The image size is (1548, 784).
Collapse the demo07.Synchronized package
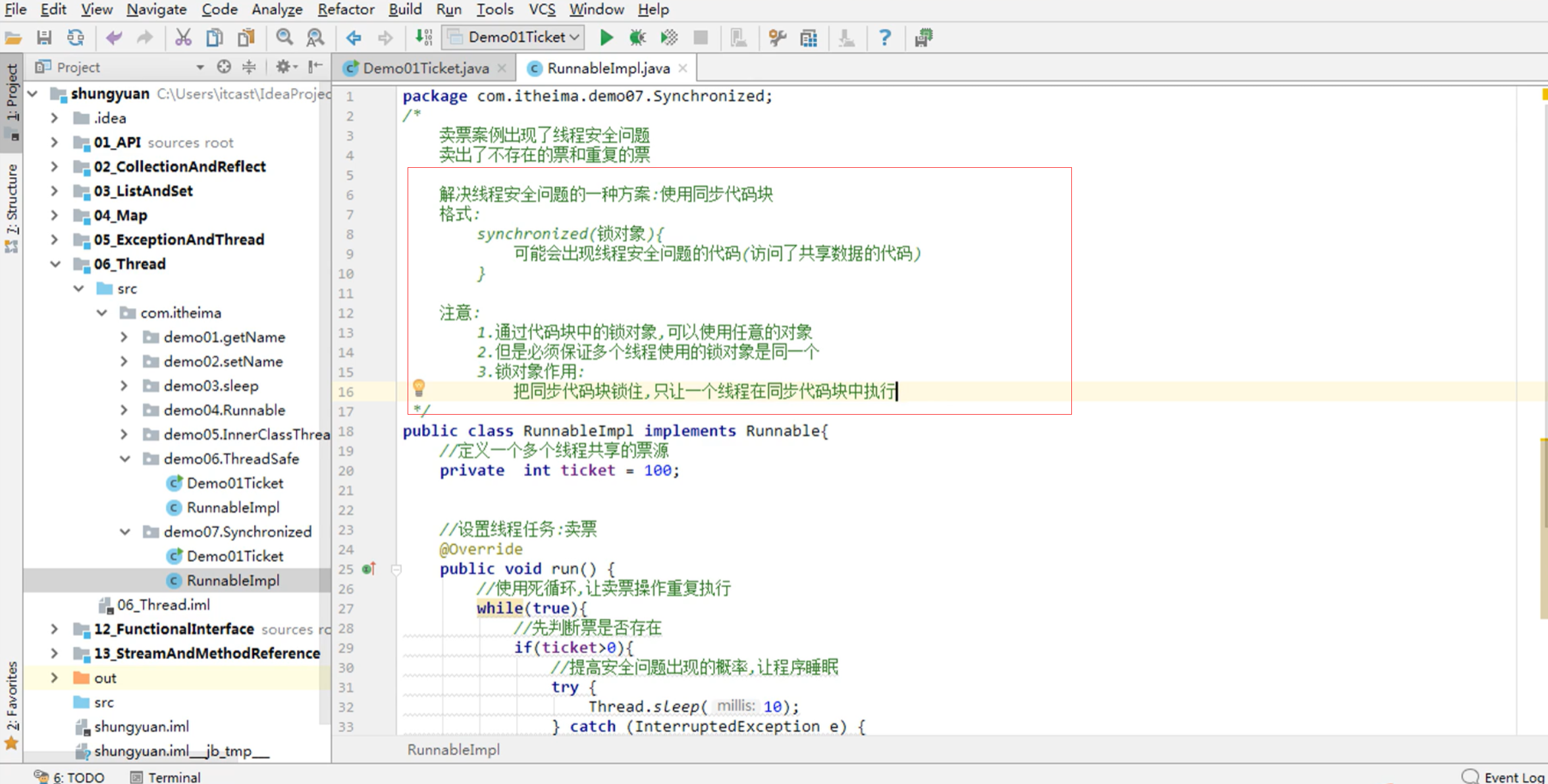125,532
